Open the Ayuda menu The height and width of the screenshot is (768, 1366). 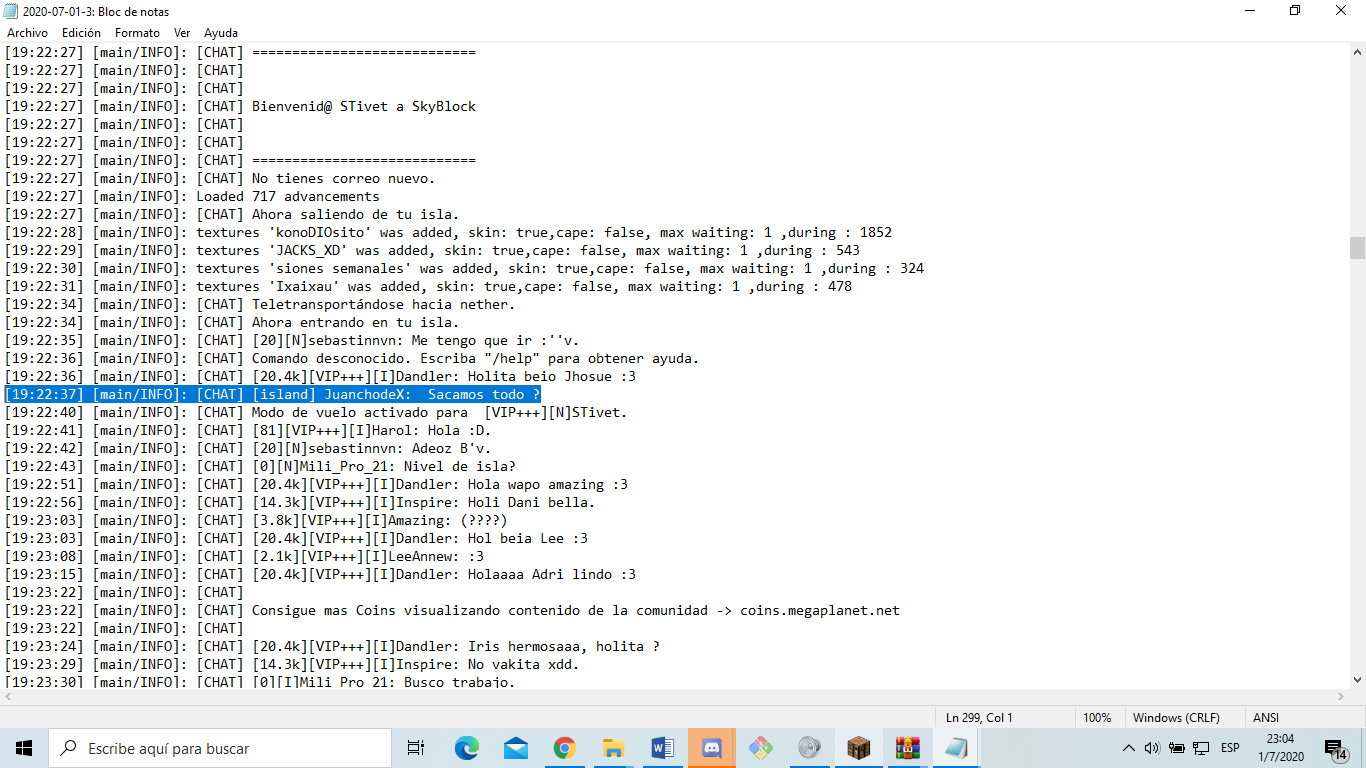(x=221, y=33)
